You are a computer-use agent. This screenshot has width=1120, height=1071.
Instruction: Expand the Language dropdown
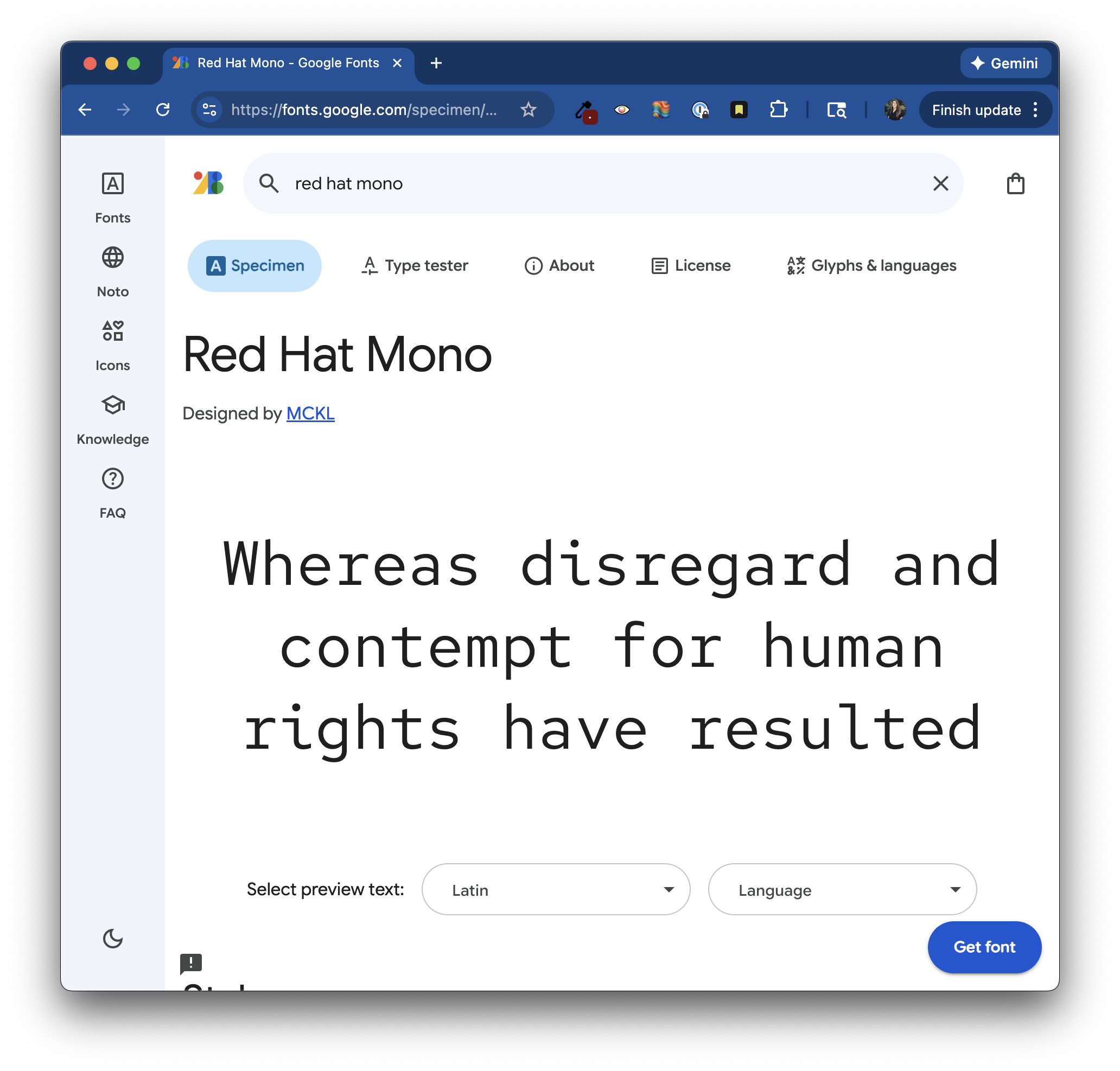click(842, 889)
